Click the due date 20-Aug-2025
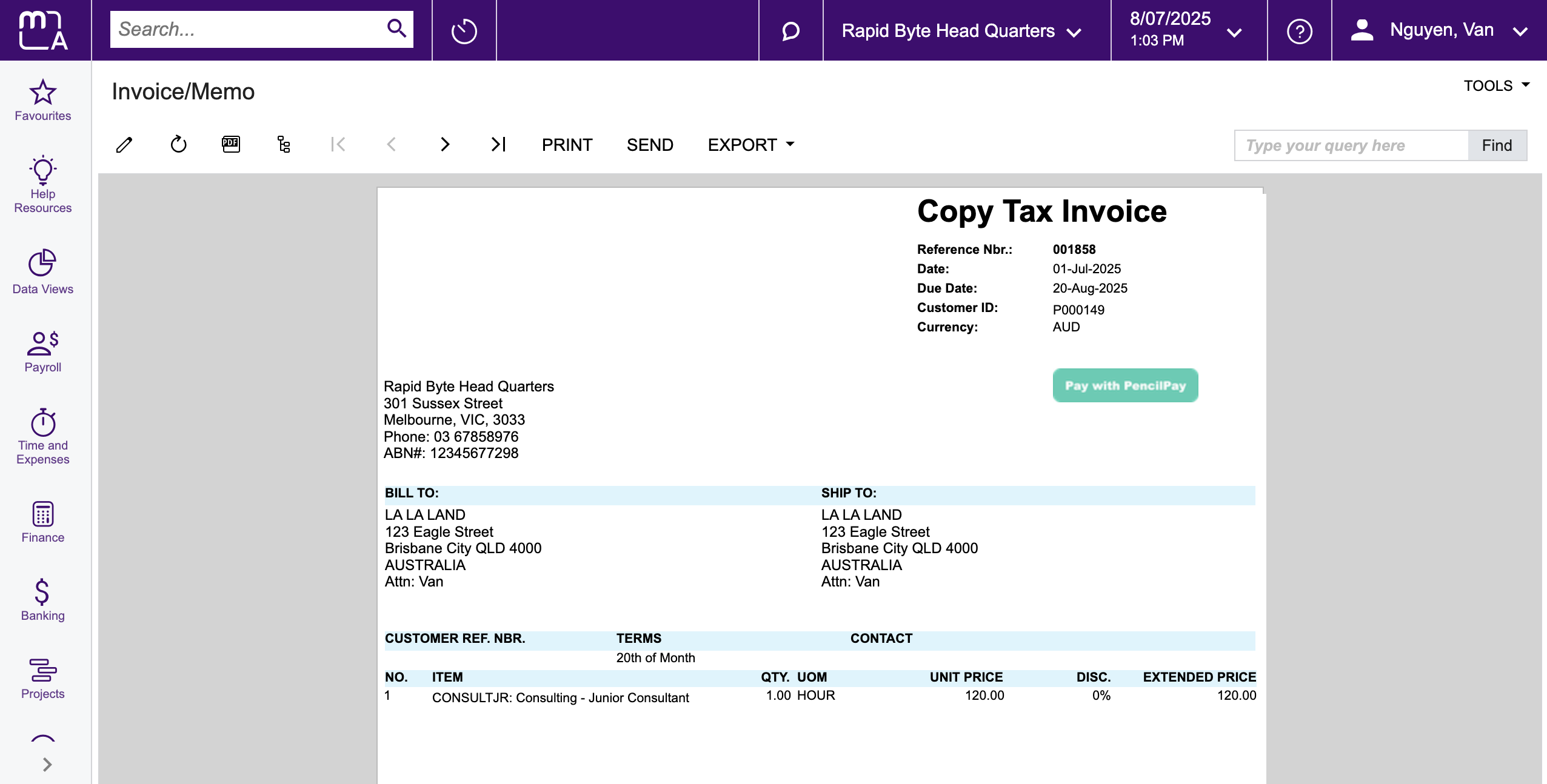Viewport: 1547px width, 784px height. (1090, 288)
